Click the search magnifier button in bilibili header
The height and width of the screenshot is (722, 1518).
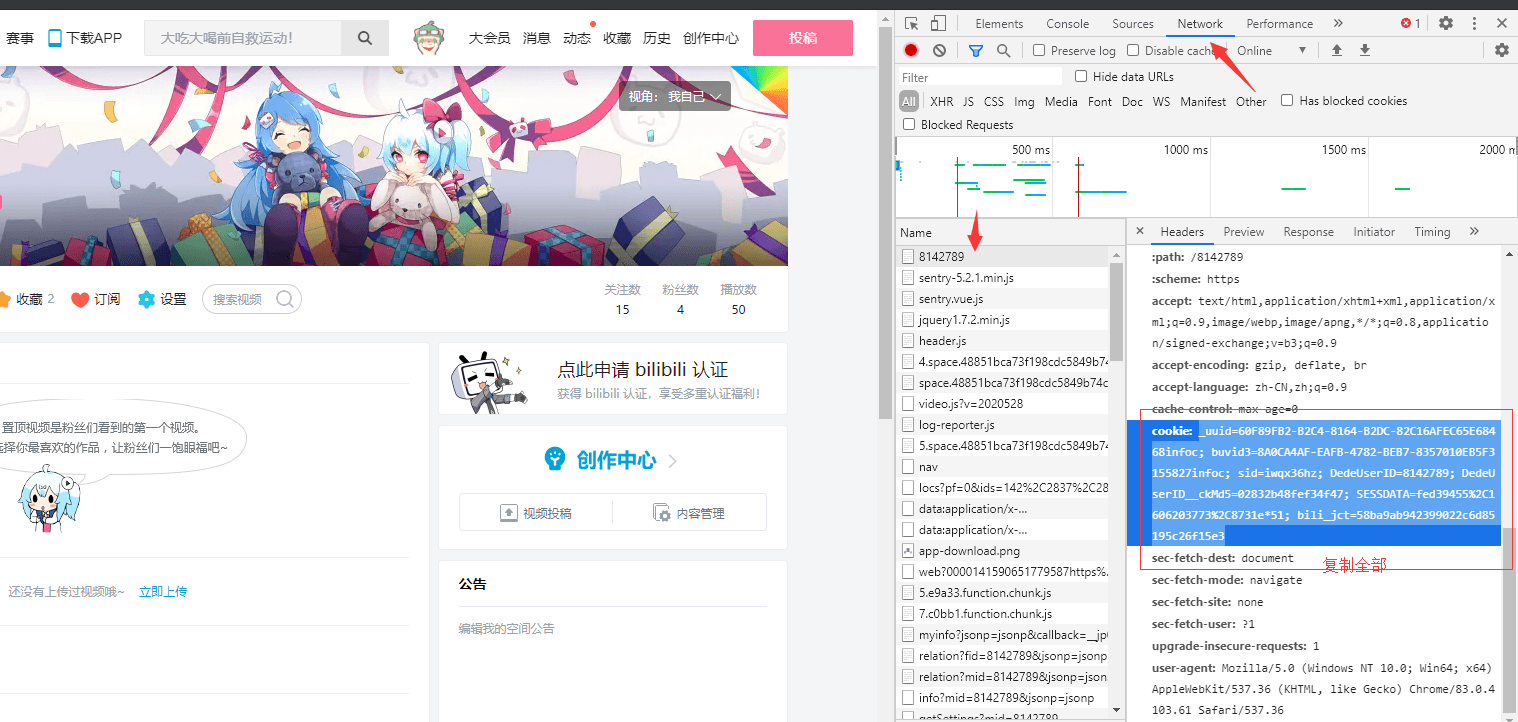pyautogui.click(x=365, y=38)
